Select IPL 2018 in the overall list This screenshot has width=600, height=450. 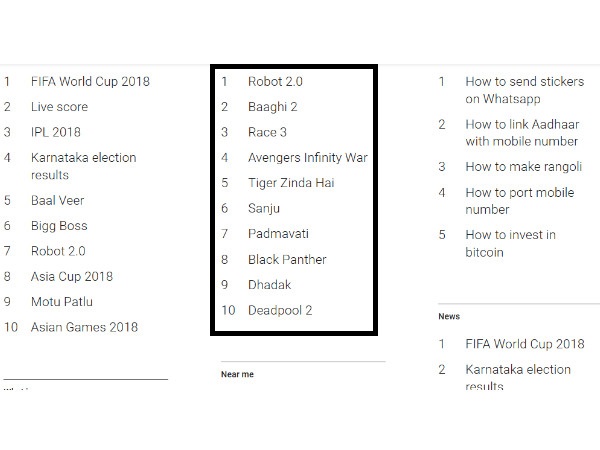click(56, 132)
